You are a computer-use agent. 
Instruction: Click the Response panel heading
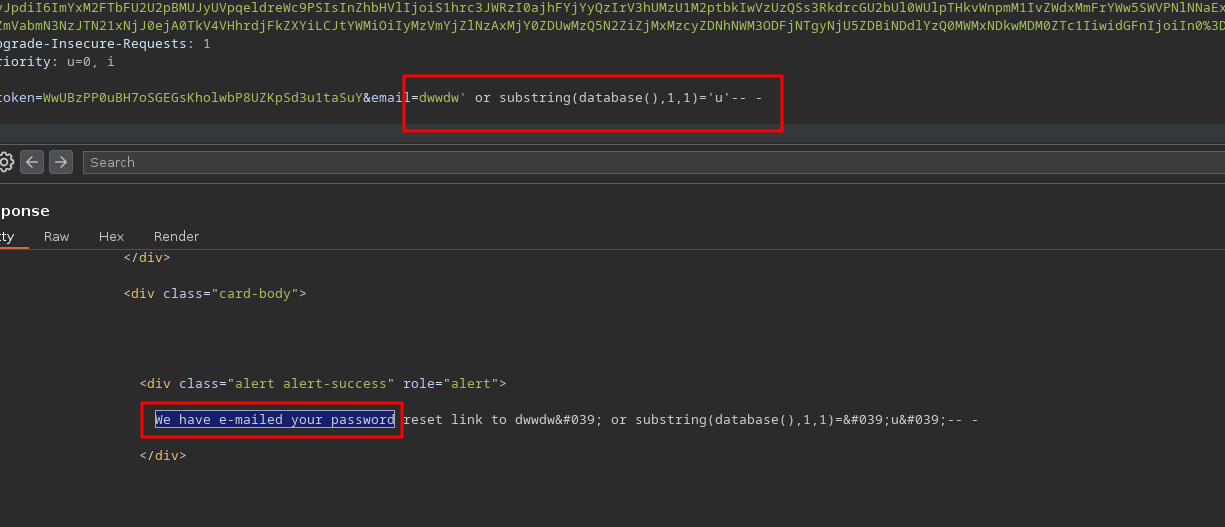(x=24, y=211)
